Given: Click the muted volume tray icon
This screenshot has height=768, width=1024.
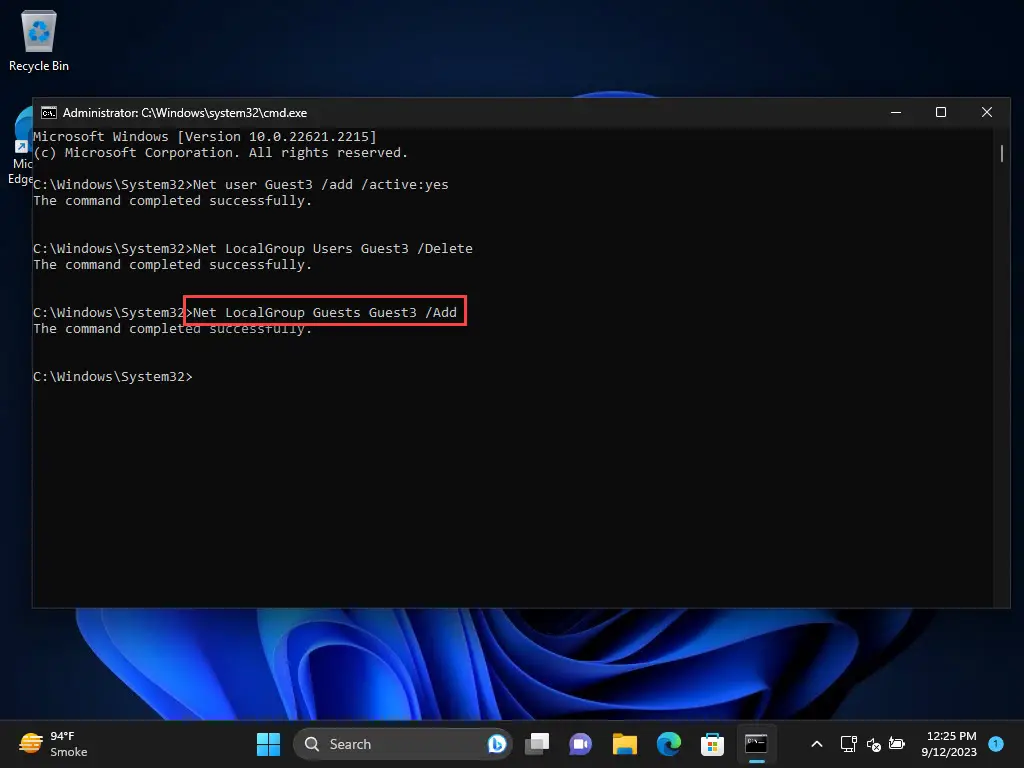Looking at the screenshot, I should (x=873, y=744).
